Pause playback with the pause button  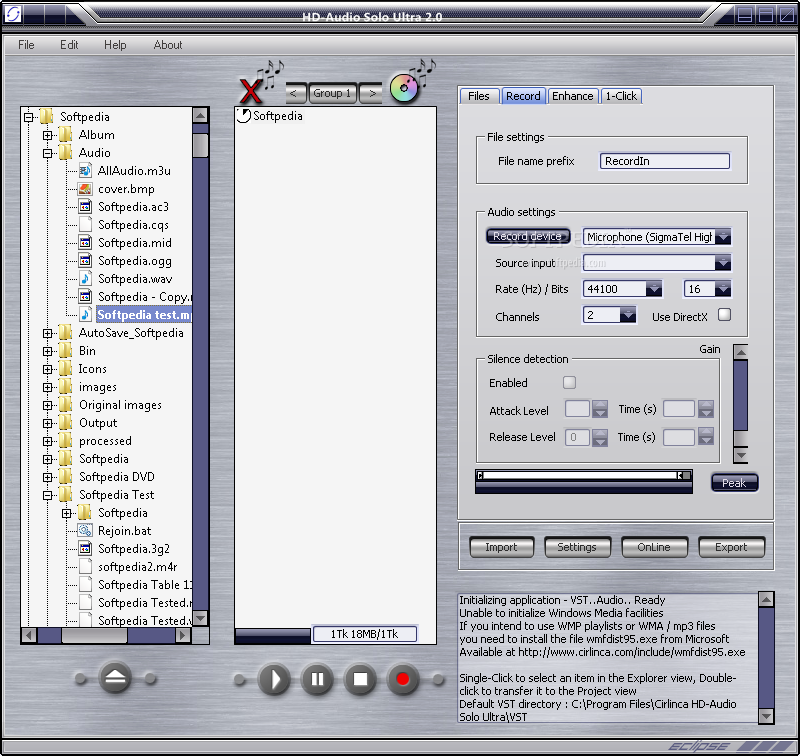(x=317, y=679)
